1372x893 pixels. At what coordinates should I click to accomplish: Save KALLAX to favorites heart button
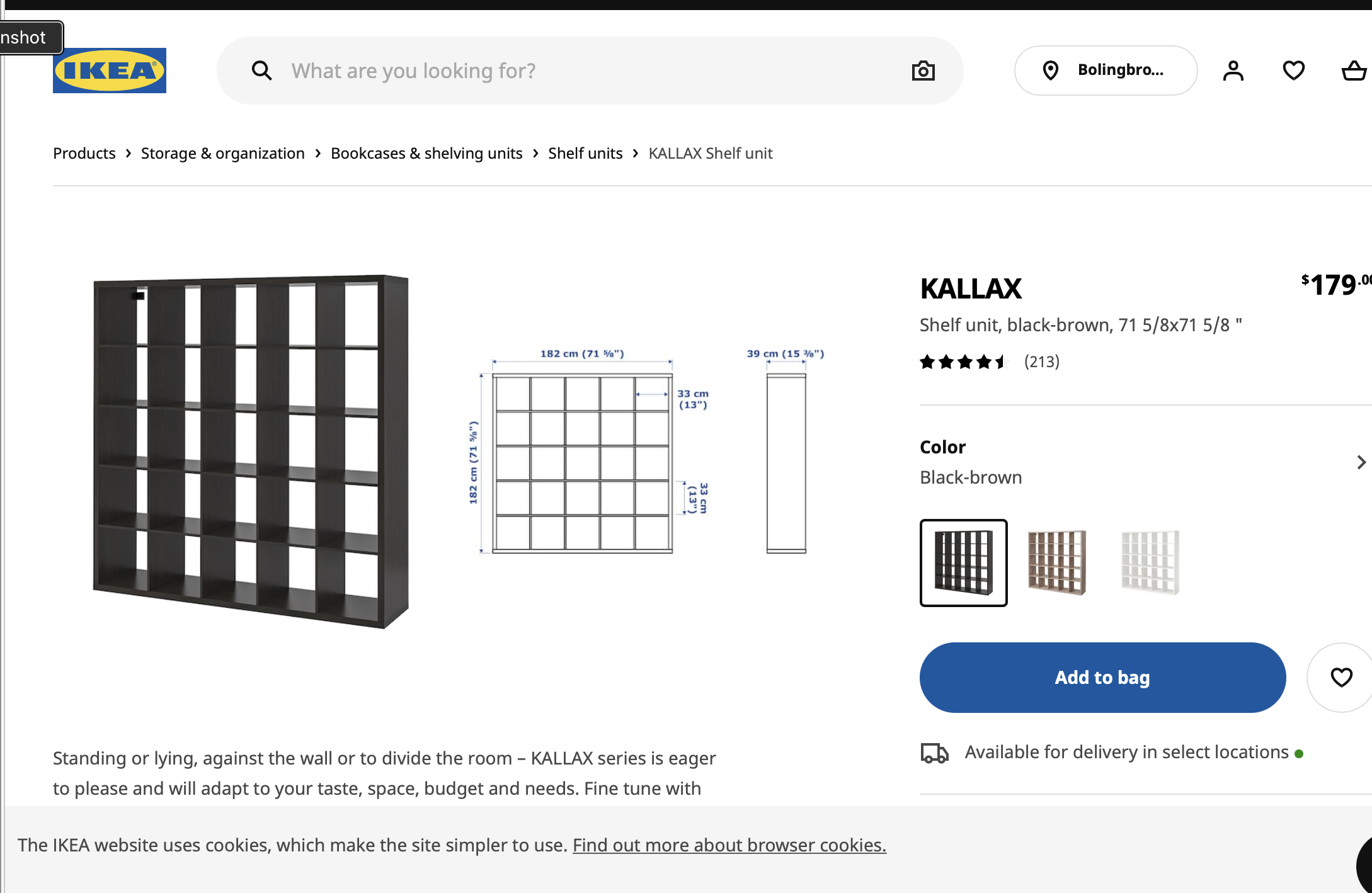[x=1341, y=678]
